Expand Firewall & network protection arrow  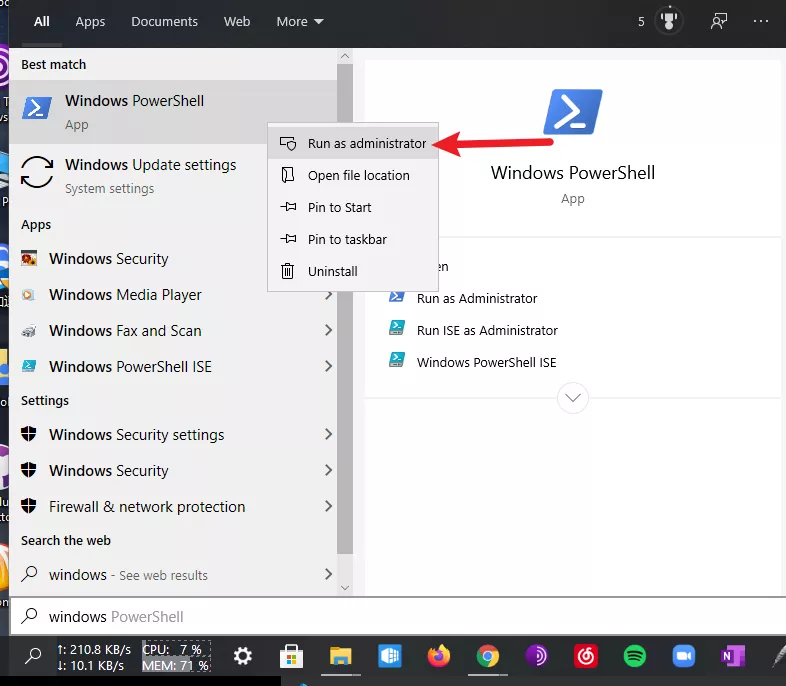click(328, 506)
